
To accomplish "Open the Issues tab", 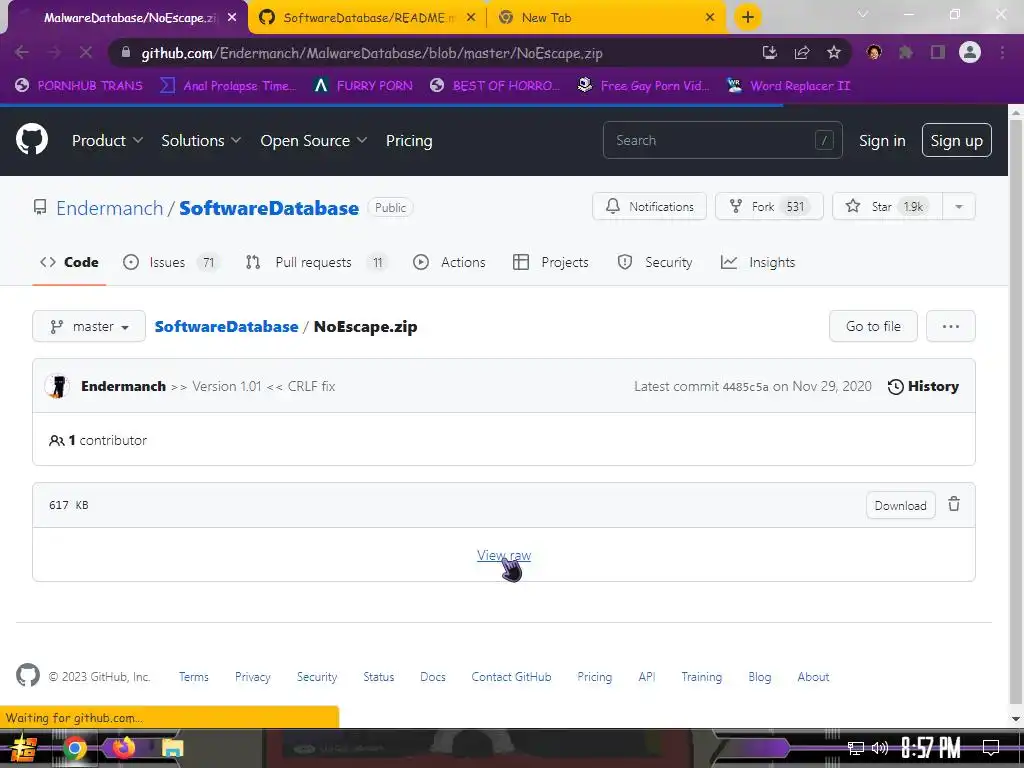I will [x=170, y=262].
